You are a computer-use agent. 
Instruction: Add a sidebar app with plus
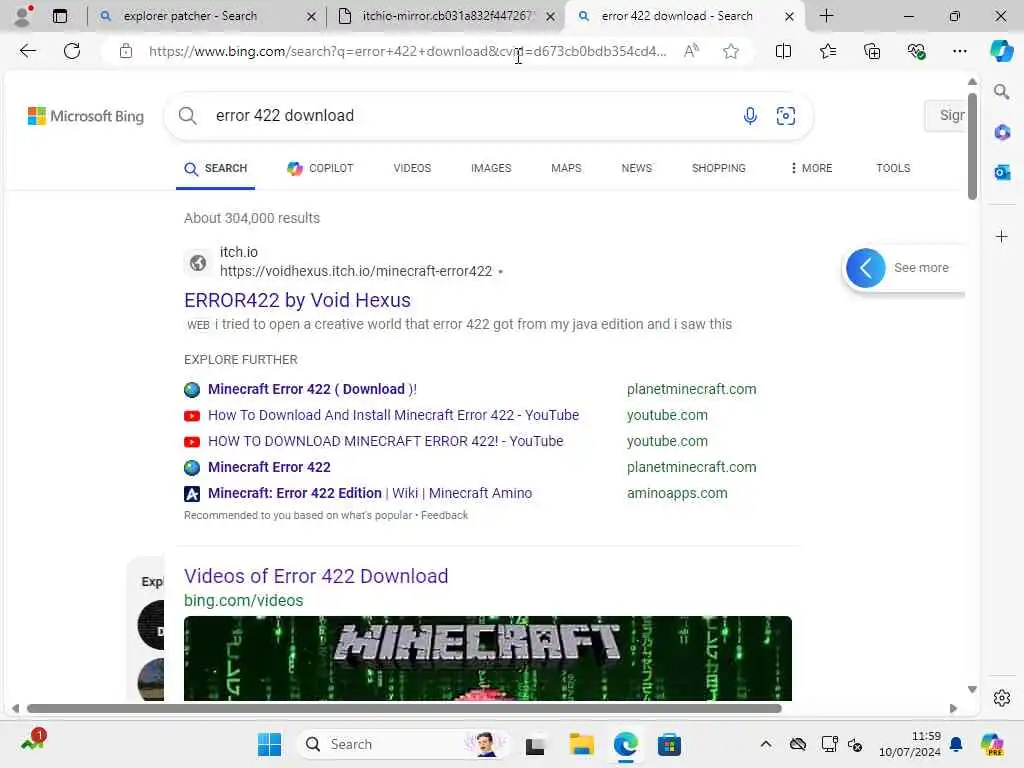pos(1002,236)
